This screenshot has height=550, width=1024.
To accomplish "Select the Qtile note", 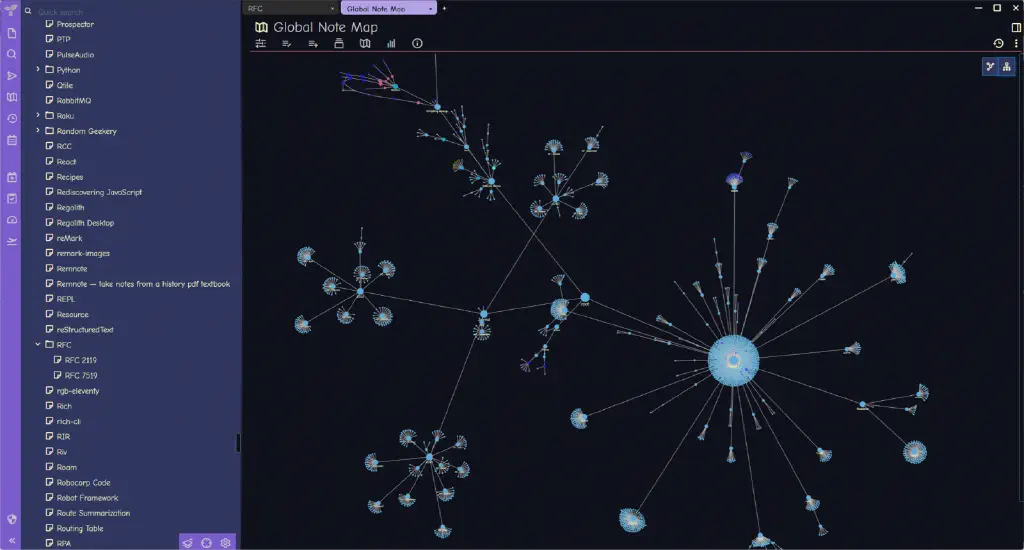I will click(x=65, y=86).
